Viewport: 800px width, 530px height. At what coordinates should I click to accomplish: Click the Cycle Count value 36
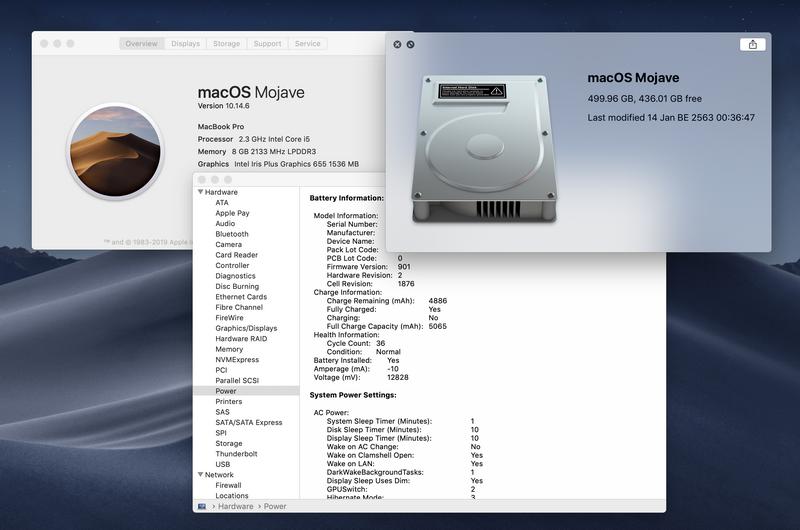[x=381, y=343]
